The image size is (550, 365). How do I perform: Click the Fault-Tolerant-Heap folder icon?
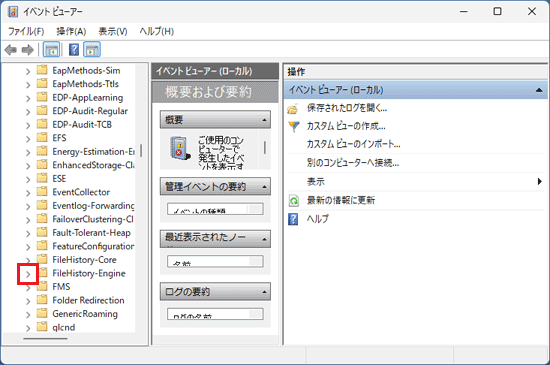(42, 232)
